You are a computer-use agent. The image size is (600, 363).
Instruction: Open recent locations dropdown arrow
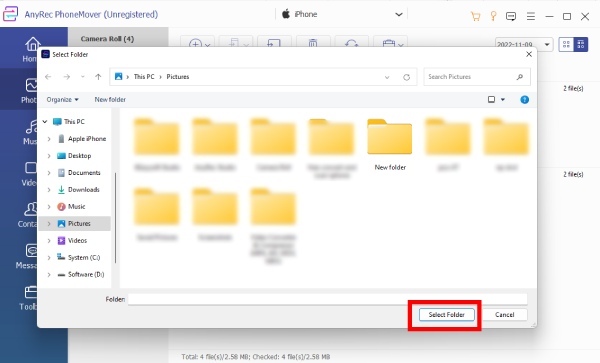click(x=83, y=77)
